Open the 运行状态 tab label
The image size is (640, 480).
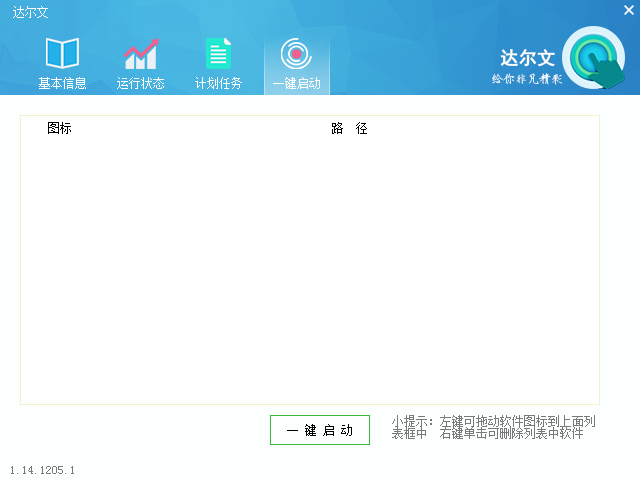pyautogui.click(x=140, y=83)
